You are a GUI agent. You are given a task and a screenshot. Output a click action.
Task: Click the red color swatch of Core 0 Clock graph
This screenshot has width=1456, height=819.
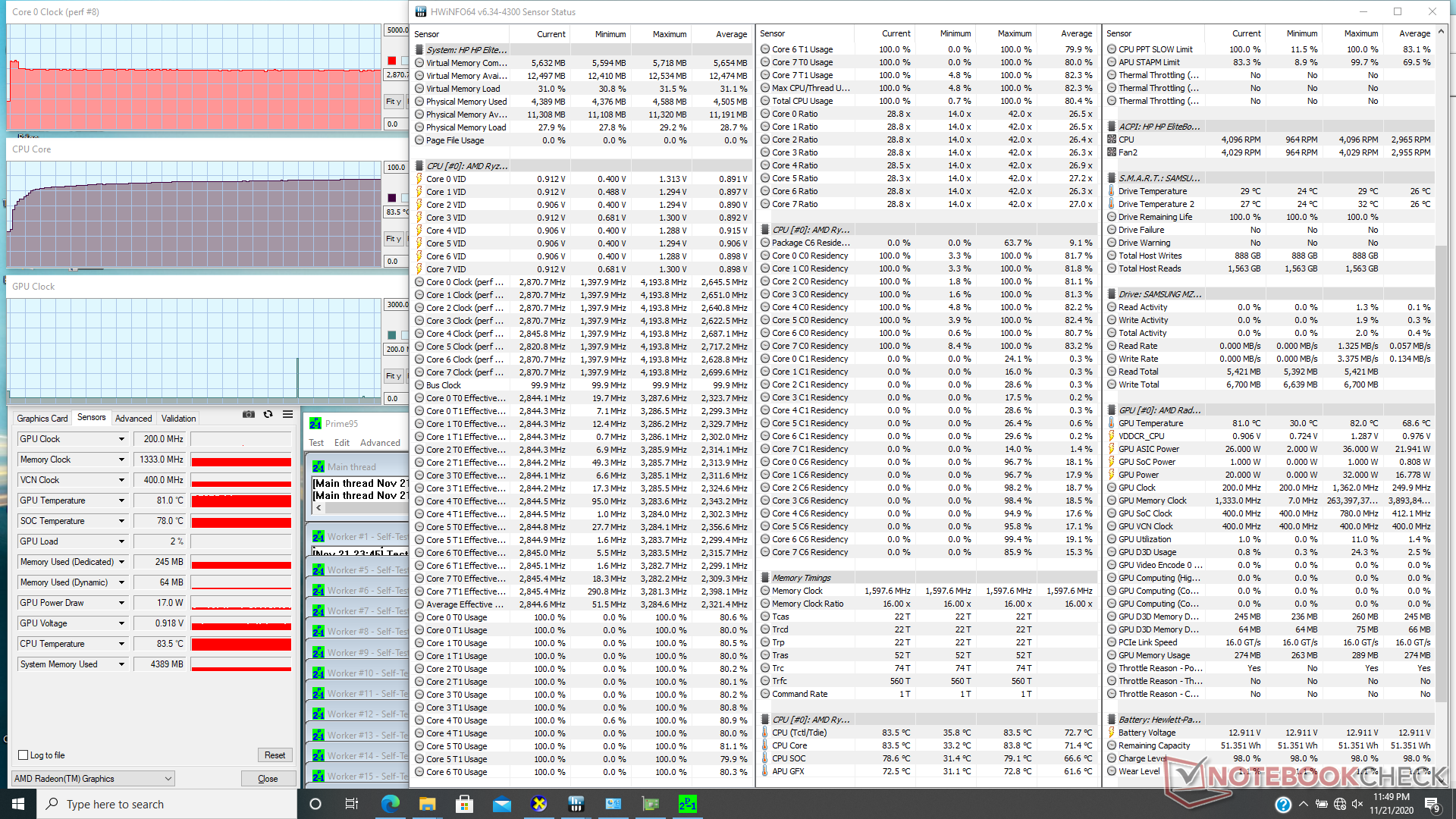[392, 61]
